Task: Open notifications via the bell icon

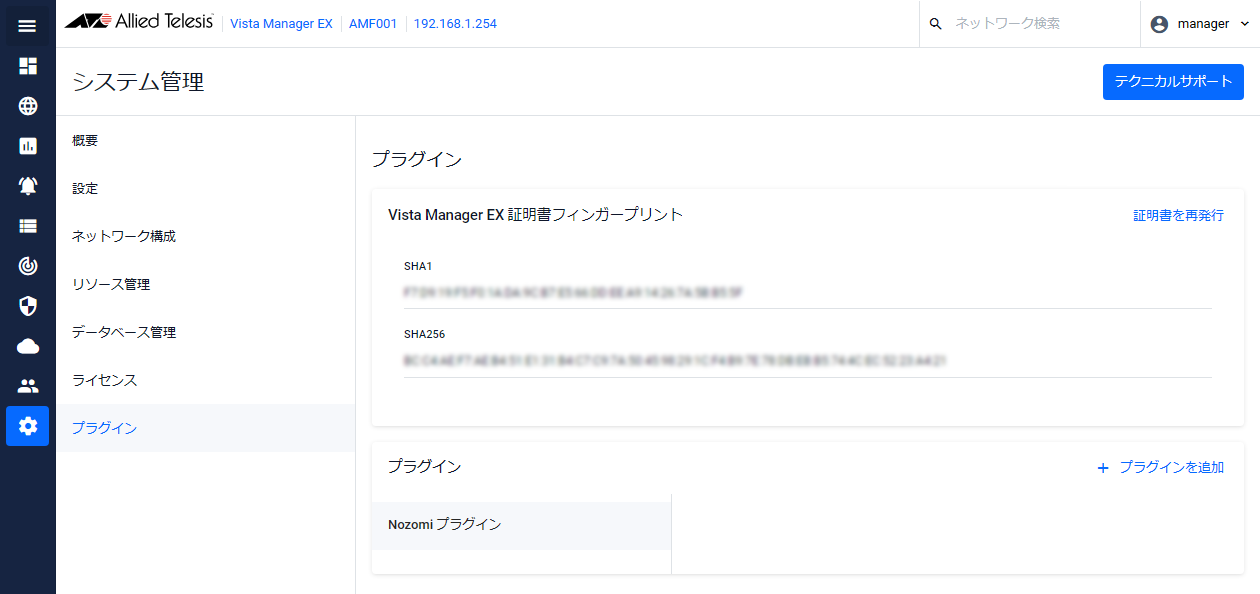Action: coord(27,185)
